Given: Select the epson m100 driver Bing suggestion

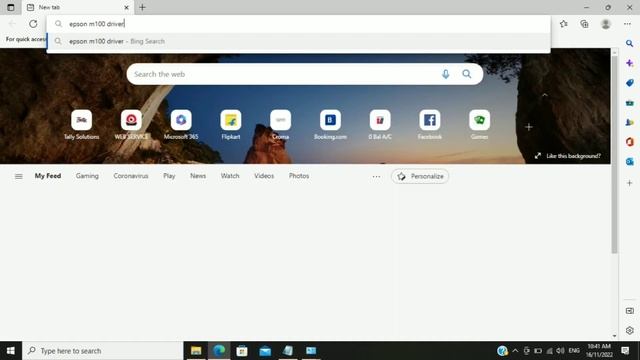Looking at the screenshot, I should [x=298, y=41].
